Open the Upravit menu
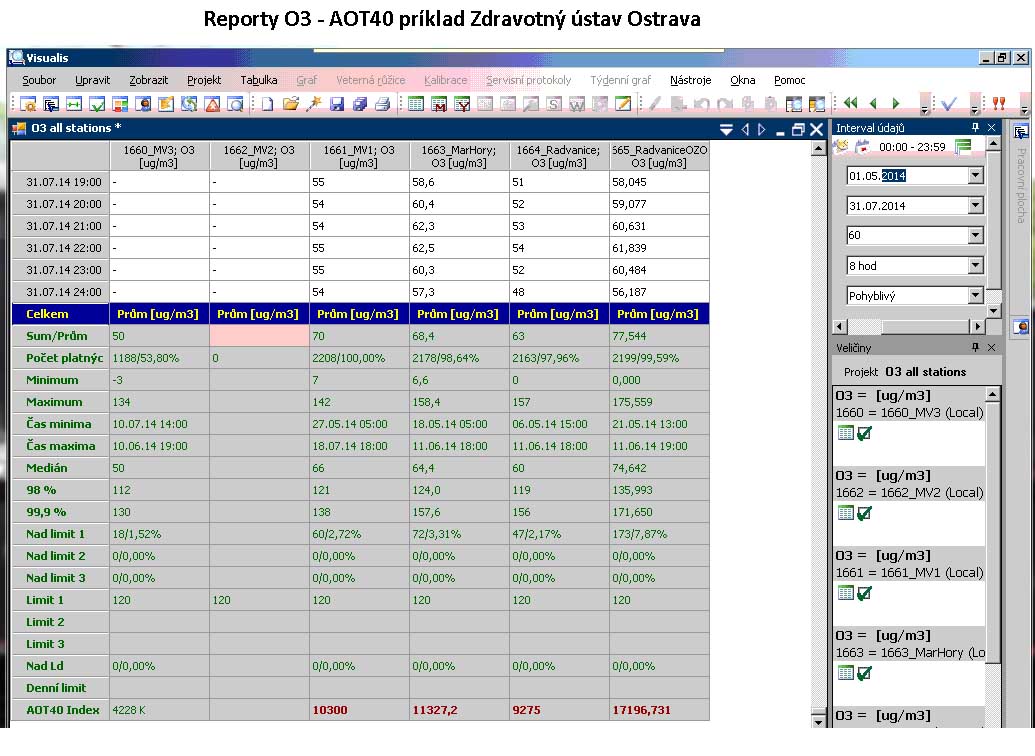Screen dimensions: 1035x756 click(92, 80)
